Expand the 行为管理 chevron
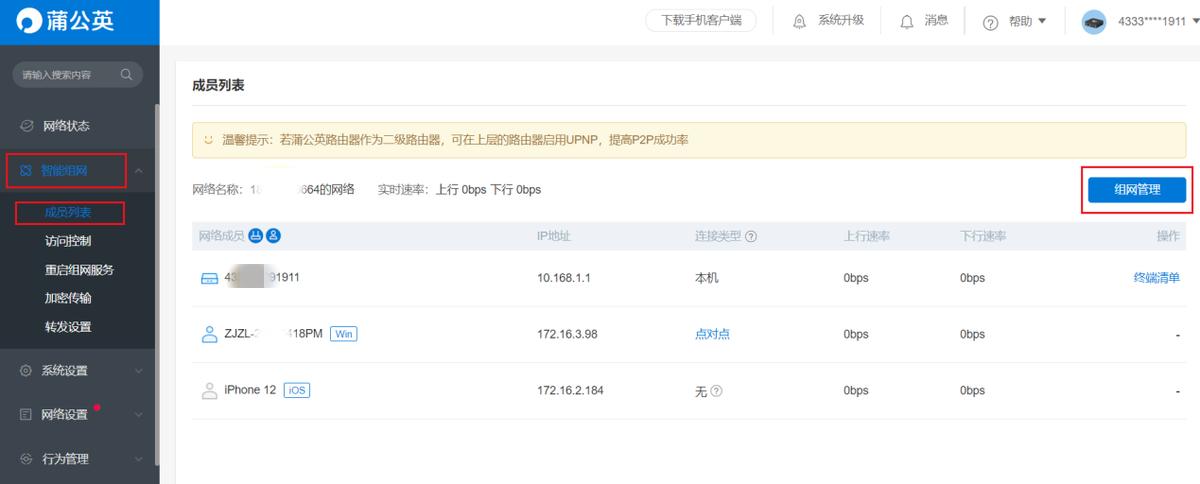Screen dimensions: 1200x484 [139, 459]
